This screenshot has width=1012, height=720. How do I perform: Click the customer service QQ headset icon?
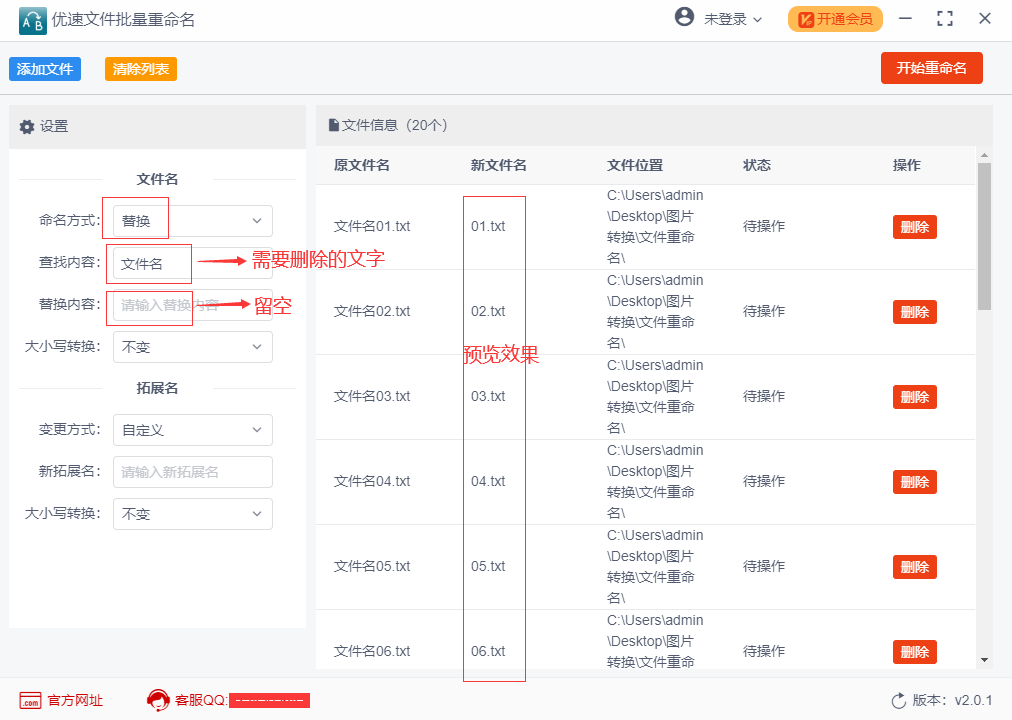point(157,700)
